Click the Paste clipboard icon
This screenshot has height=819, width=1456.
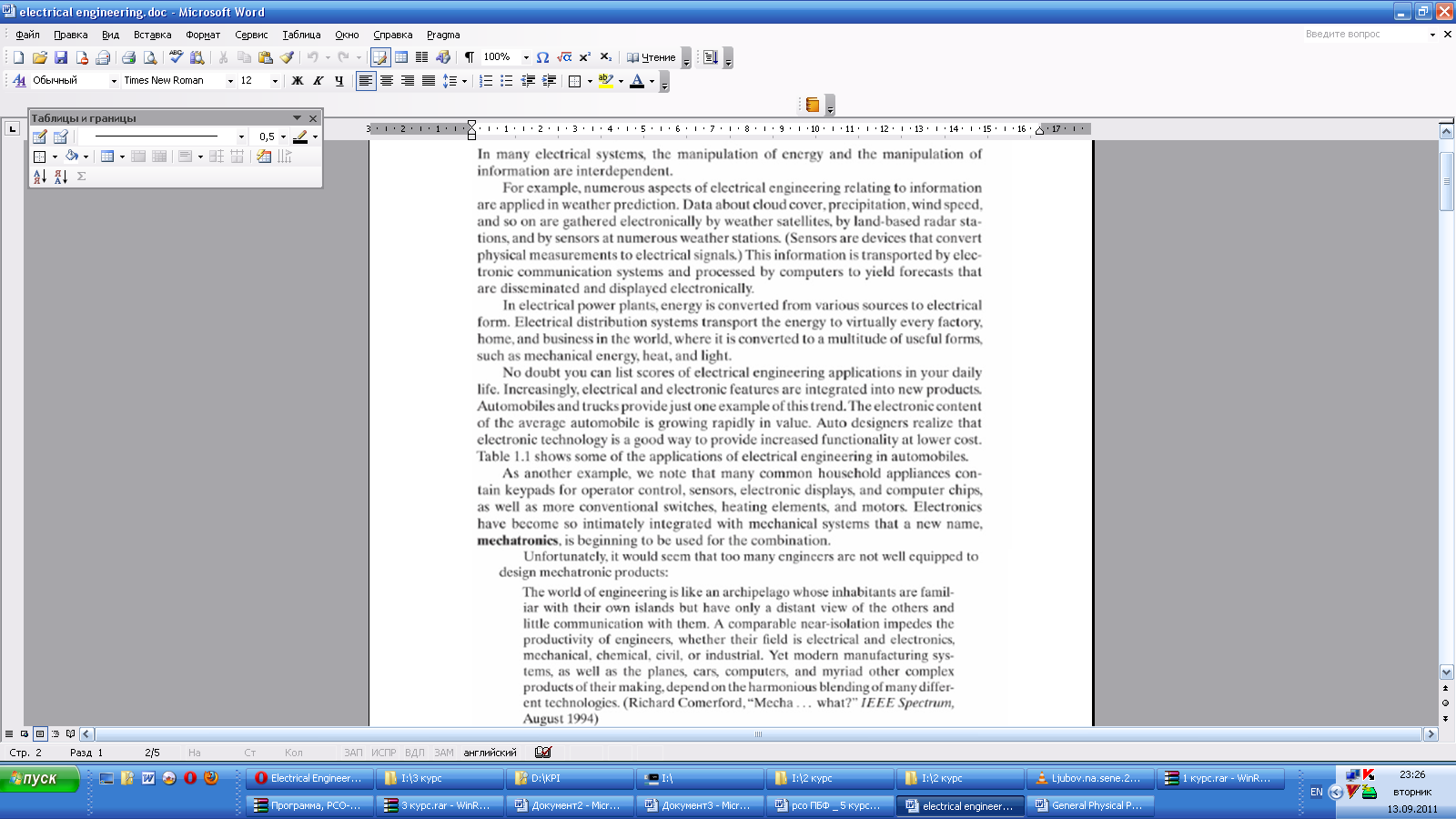[x=265, y=57]
